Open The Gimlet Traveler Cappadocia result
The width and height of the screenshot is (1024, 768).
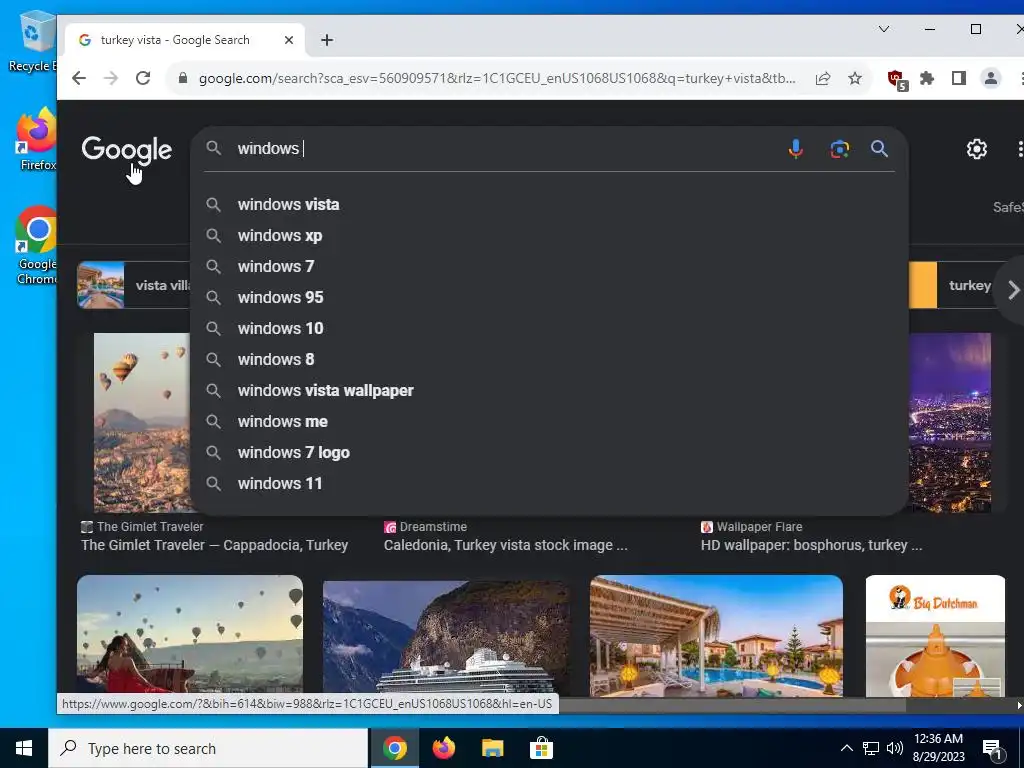(x=214, y=545)
